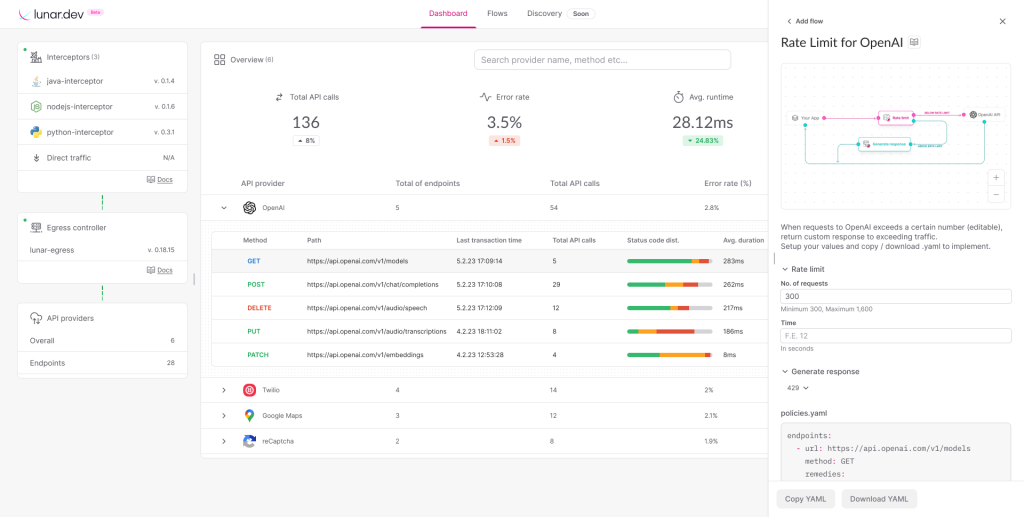Click the OpenAI provider logo icon
Viewport: 1024px width, 517px height.
pos(249,208)
